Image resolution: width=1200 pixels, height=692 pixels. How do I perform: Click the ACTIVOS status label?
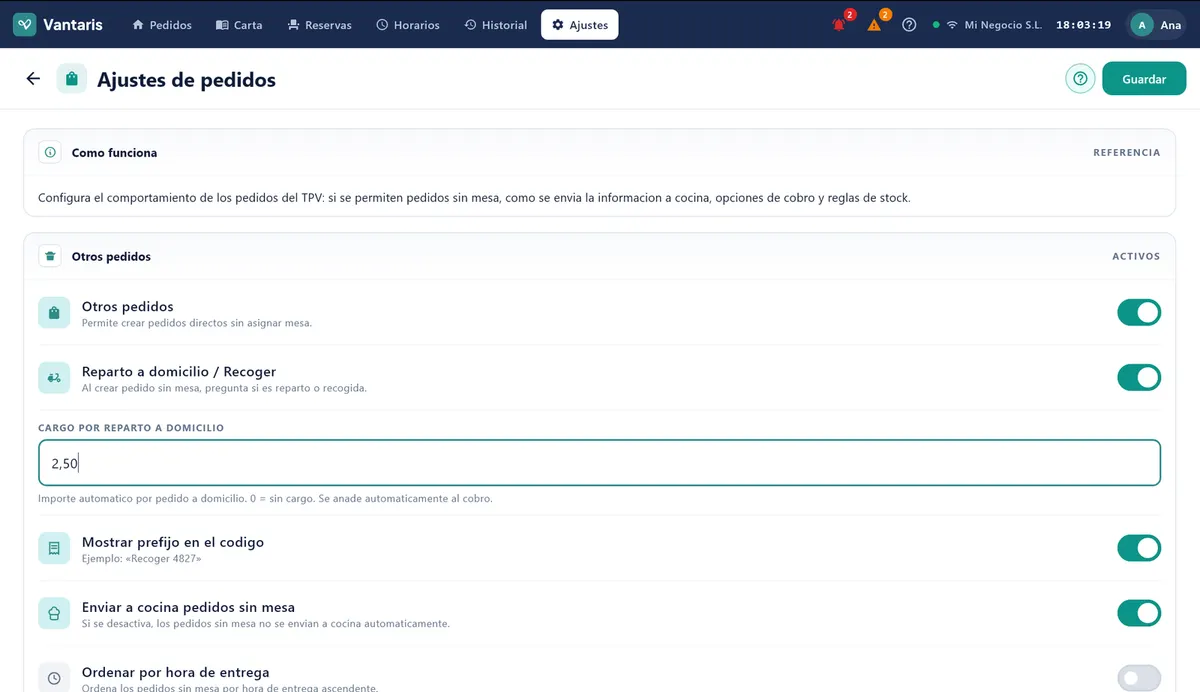(x=1136, y=257)
